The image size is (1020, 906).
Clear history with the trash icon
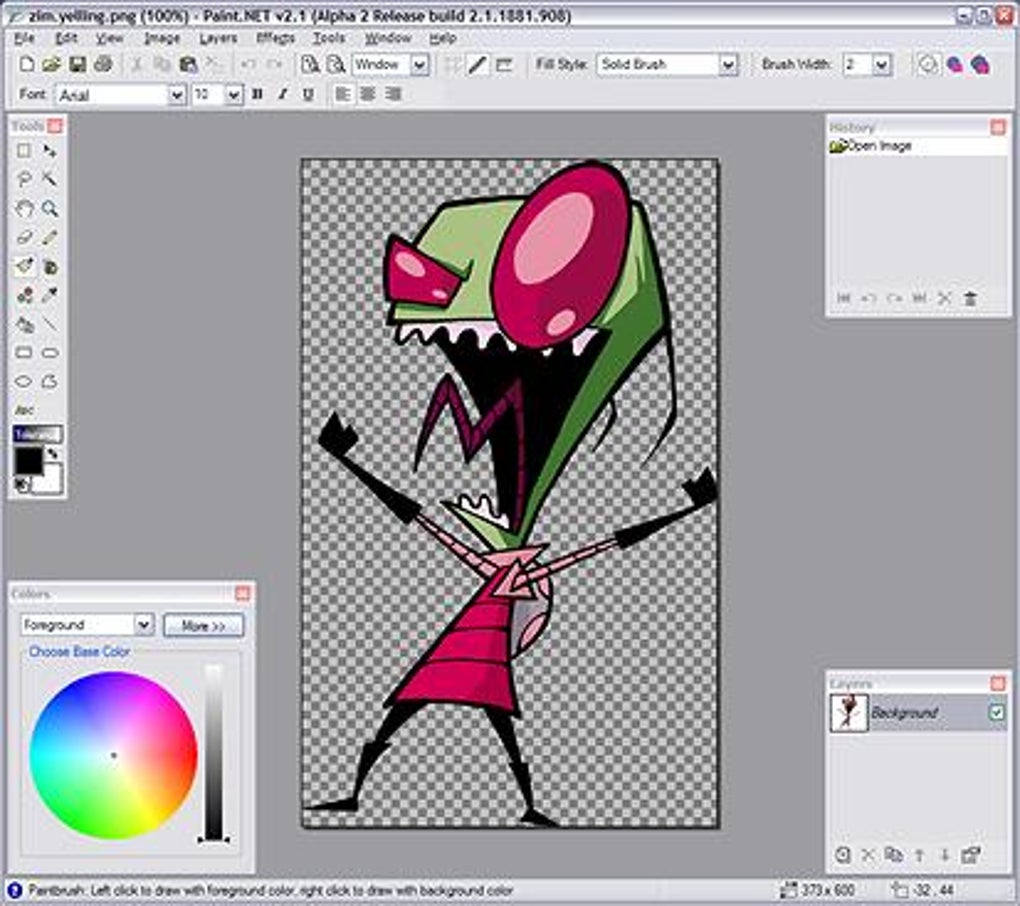970,298
